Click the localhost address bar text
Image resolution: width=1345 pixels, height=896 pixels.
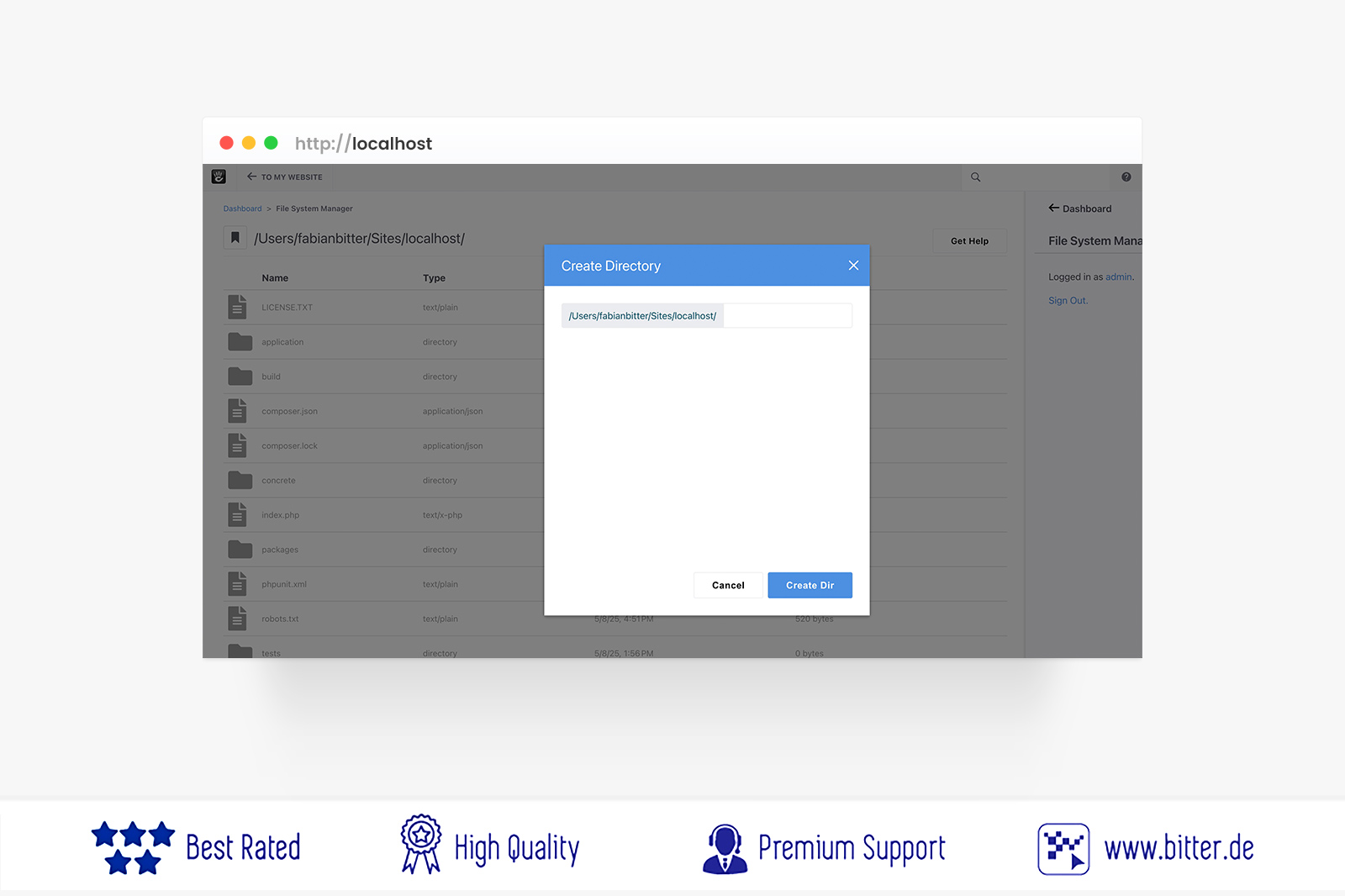363,144
